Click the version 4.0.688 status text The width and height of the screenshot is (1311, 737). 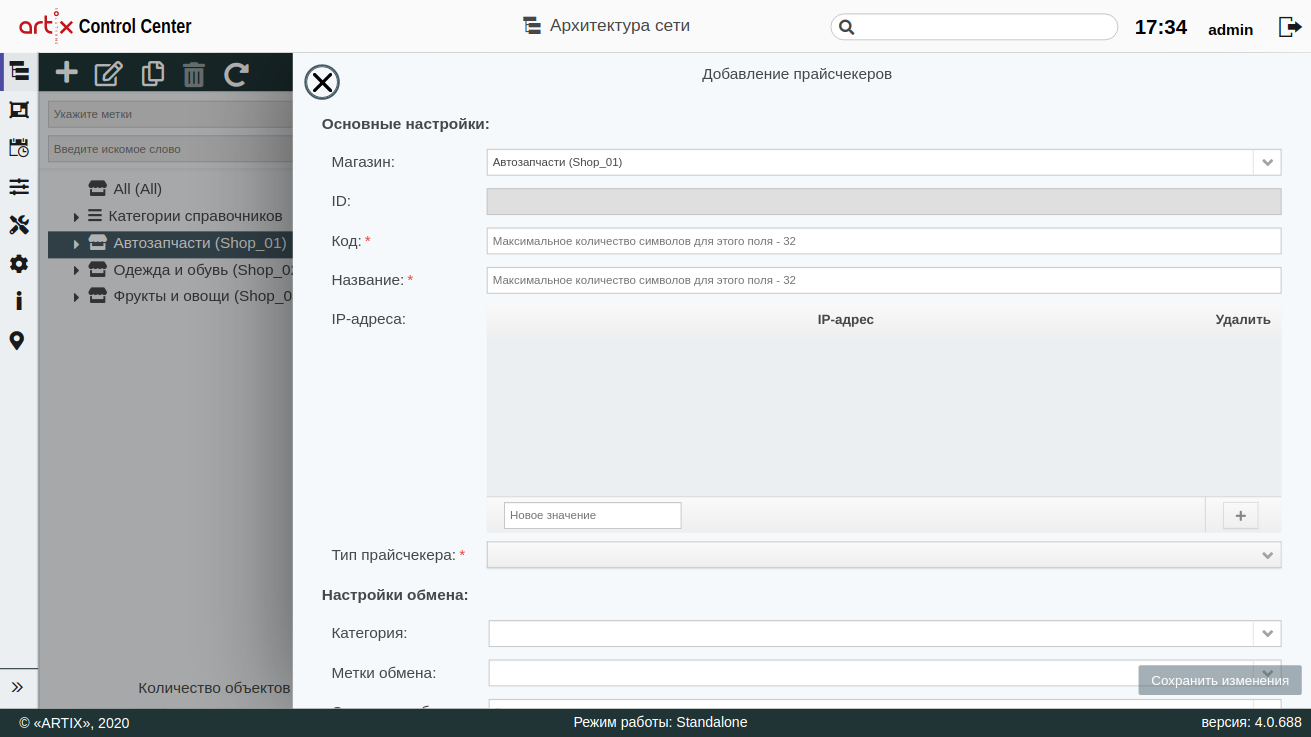tap(1251, 722)
